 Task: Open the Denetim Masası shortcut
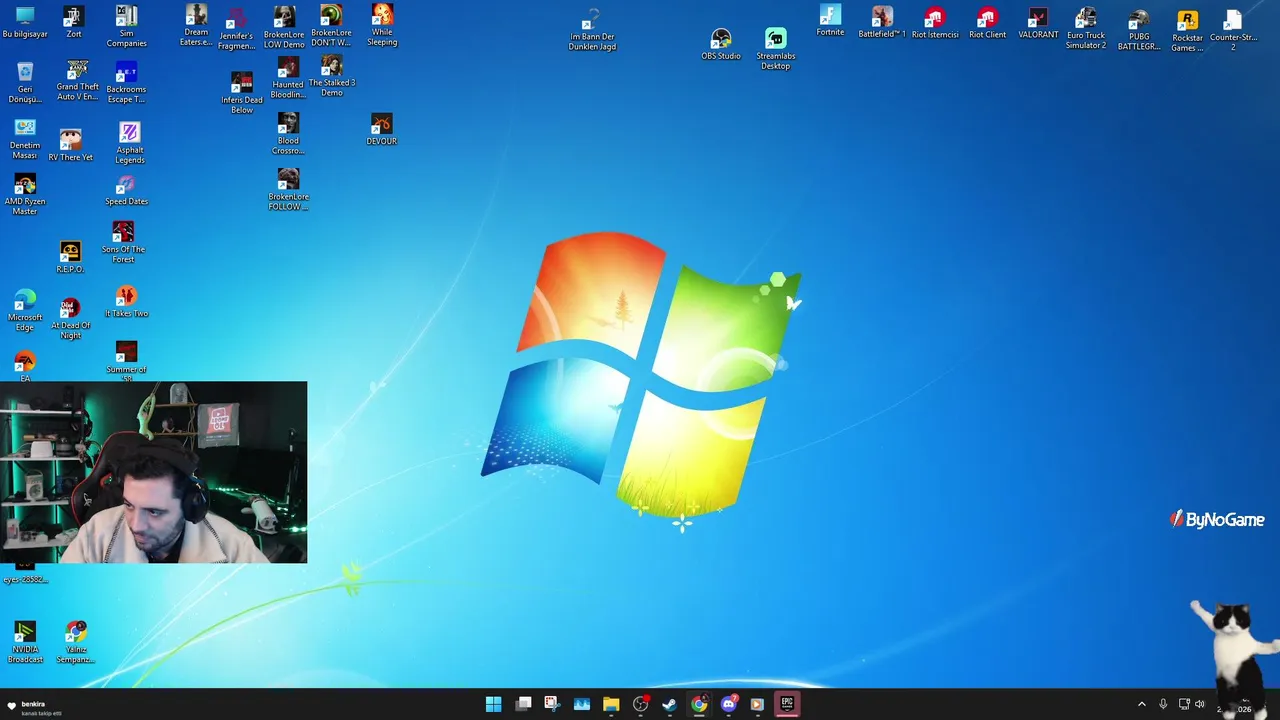tap(25, 139)
